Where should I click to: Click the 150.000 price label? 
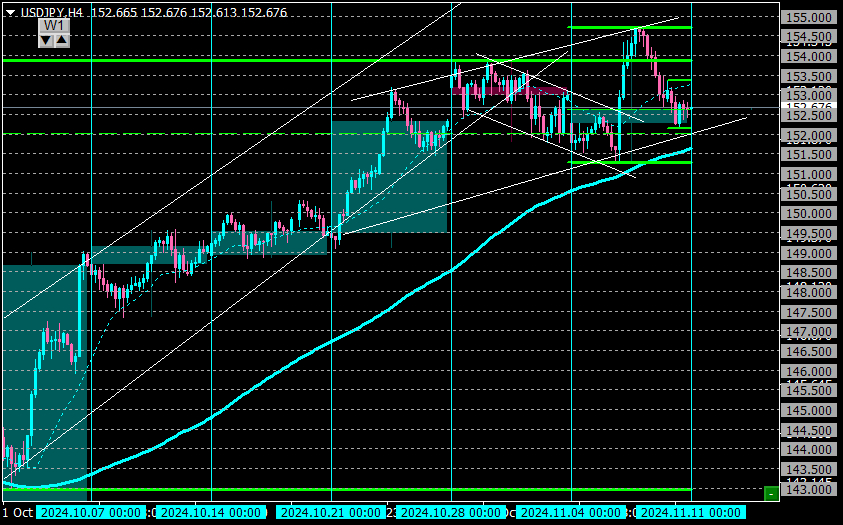coord(809,214)
